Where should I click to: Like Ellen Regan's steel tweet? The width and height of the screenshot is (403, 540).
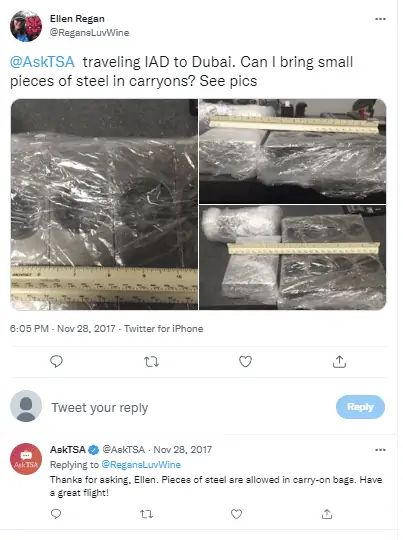coord(245,362)
